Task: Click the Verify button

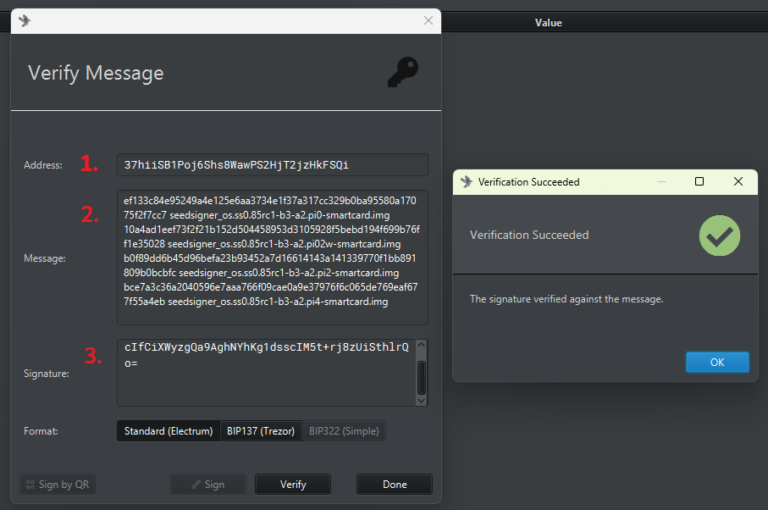Action: (293, 484)
